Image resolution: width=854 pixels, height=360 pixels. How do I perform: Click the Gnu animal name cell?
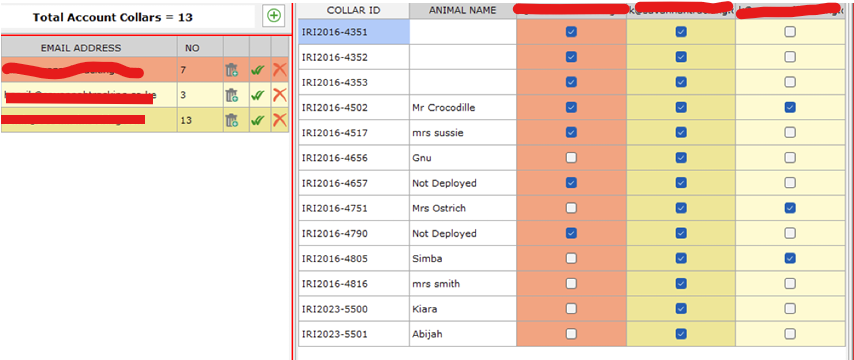coord(463,158)
